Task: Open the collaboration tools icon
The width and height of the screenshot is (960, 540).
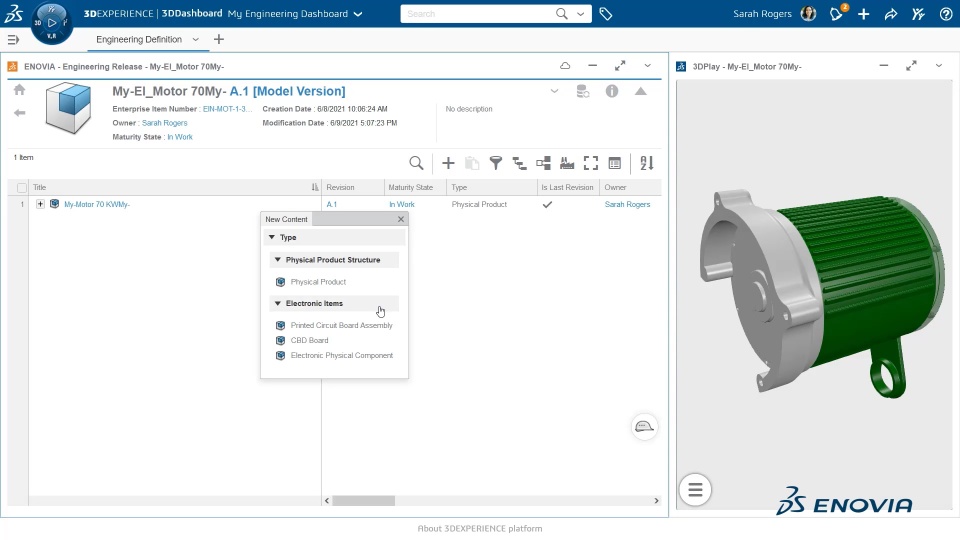Action: click(x=918, y=13)
